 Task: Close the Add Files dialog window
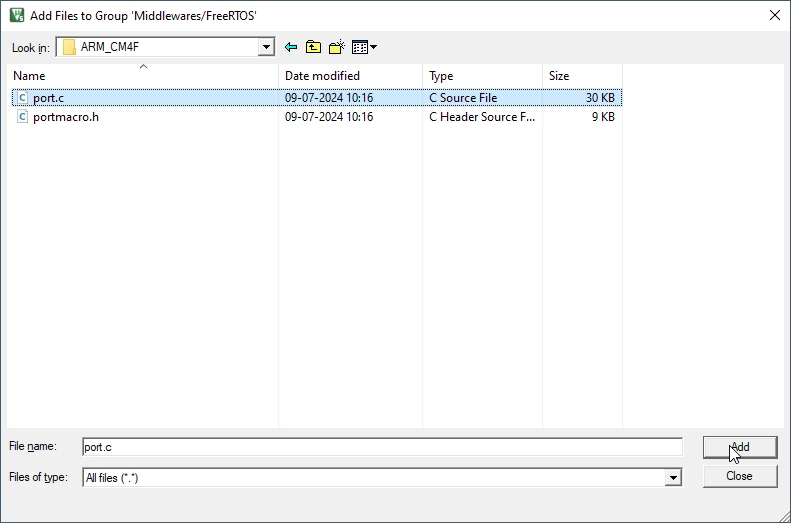tap(774, 15)
